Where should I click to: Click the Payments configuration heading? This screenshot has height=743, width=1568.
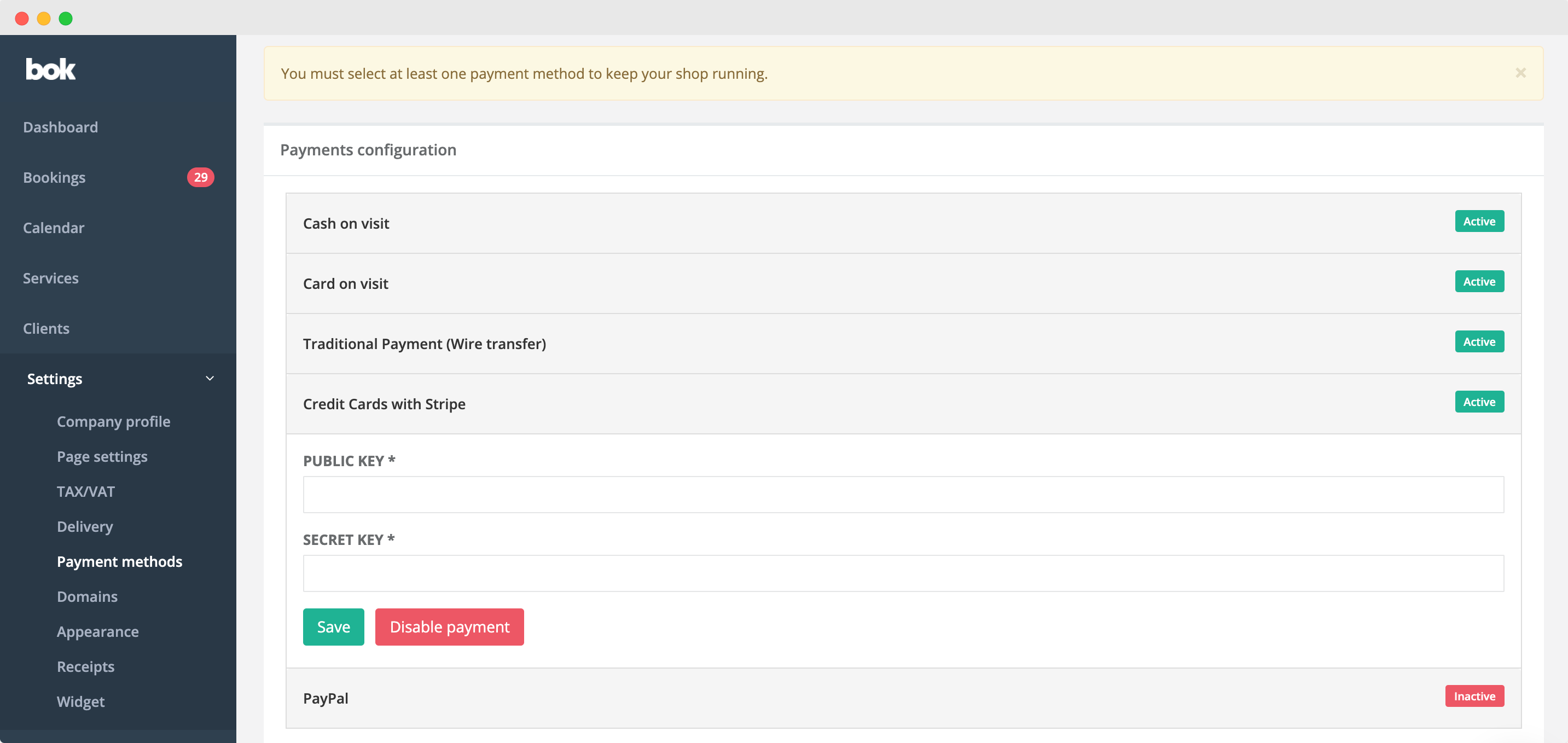coord(368,150)
